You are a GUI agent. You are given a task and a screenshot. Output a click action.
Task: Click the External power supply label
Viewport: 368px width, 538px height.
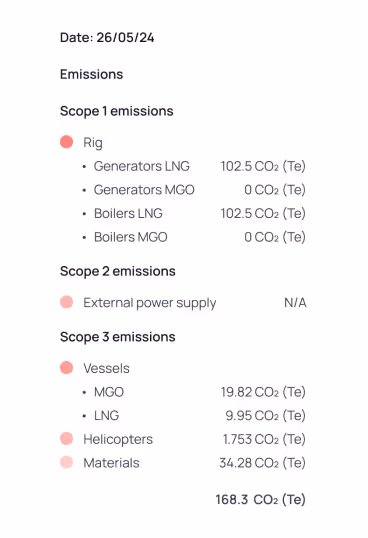click(150, 303)
